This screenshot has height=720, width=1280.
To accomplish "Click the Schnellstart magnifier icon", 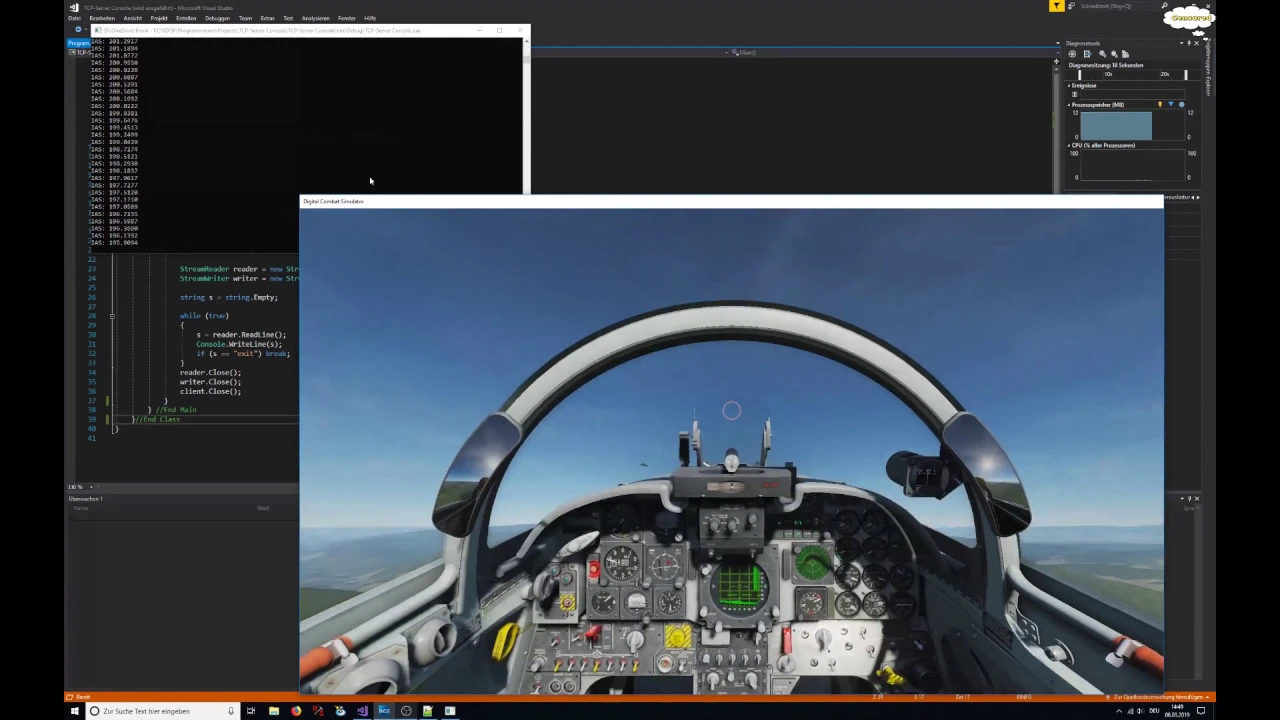I will pyautogui.click(x=1165, y=6).
